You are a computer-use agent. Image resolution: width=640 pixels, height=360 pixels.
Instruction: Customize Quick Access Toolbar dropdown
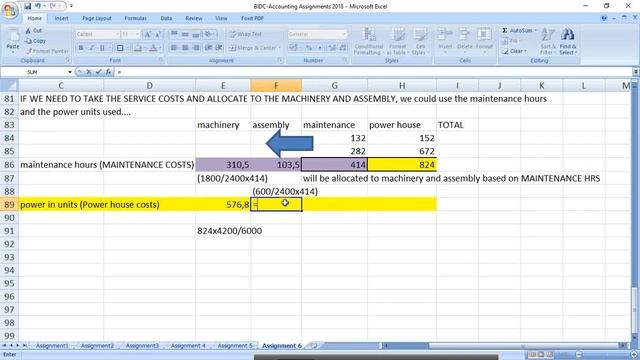coord(71,6)
